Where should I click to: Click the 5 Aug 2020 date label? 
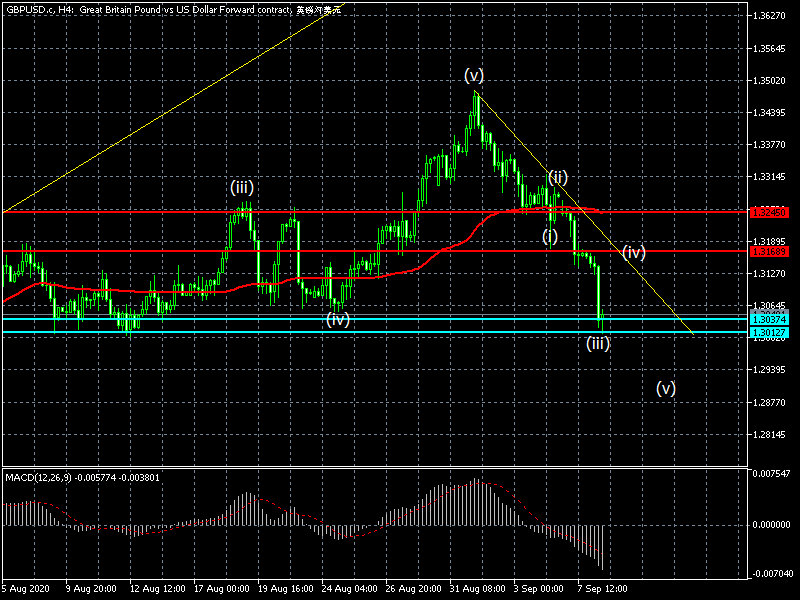point(26,588)
